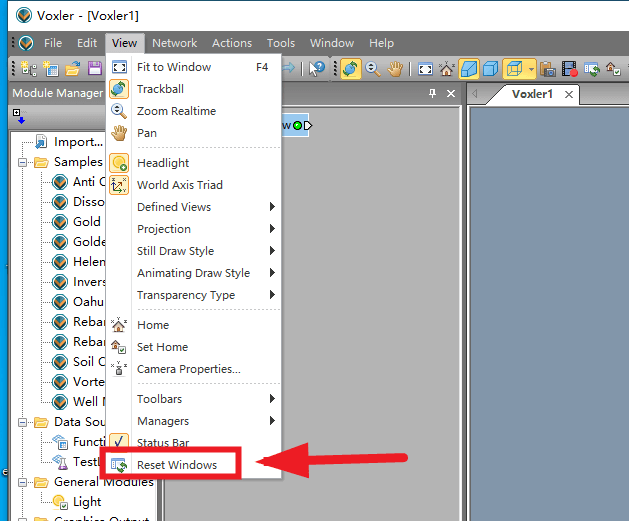Open the Actions menu
This screenshot has height=521, width=629.
click(x=232, y=43)
